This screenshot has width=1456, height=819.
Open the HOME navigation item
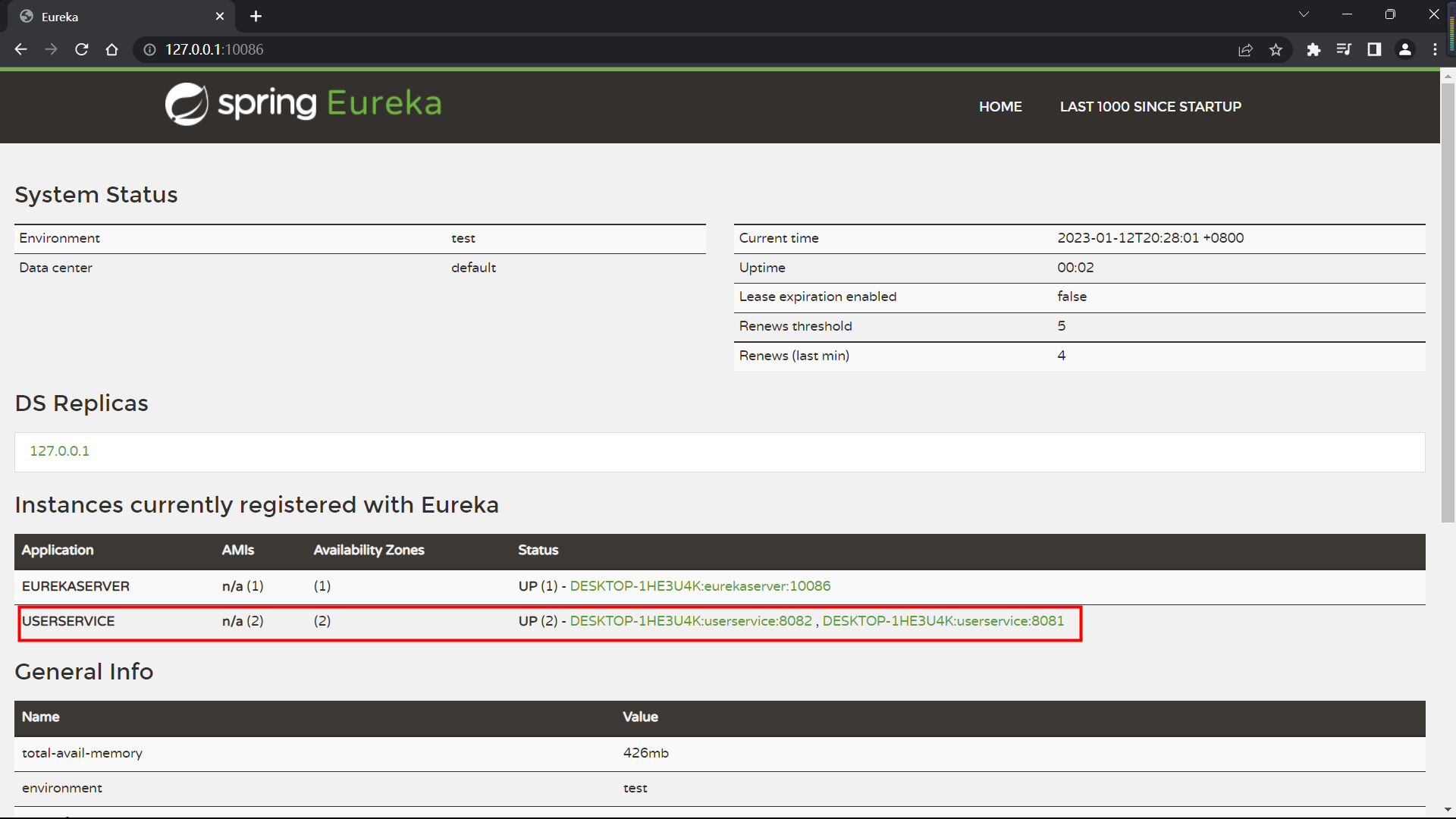coord(1000,107)
